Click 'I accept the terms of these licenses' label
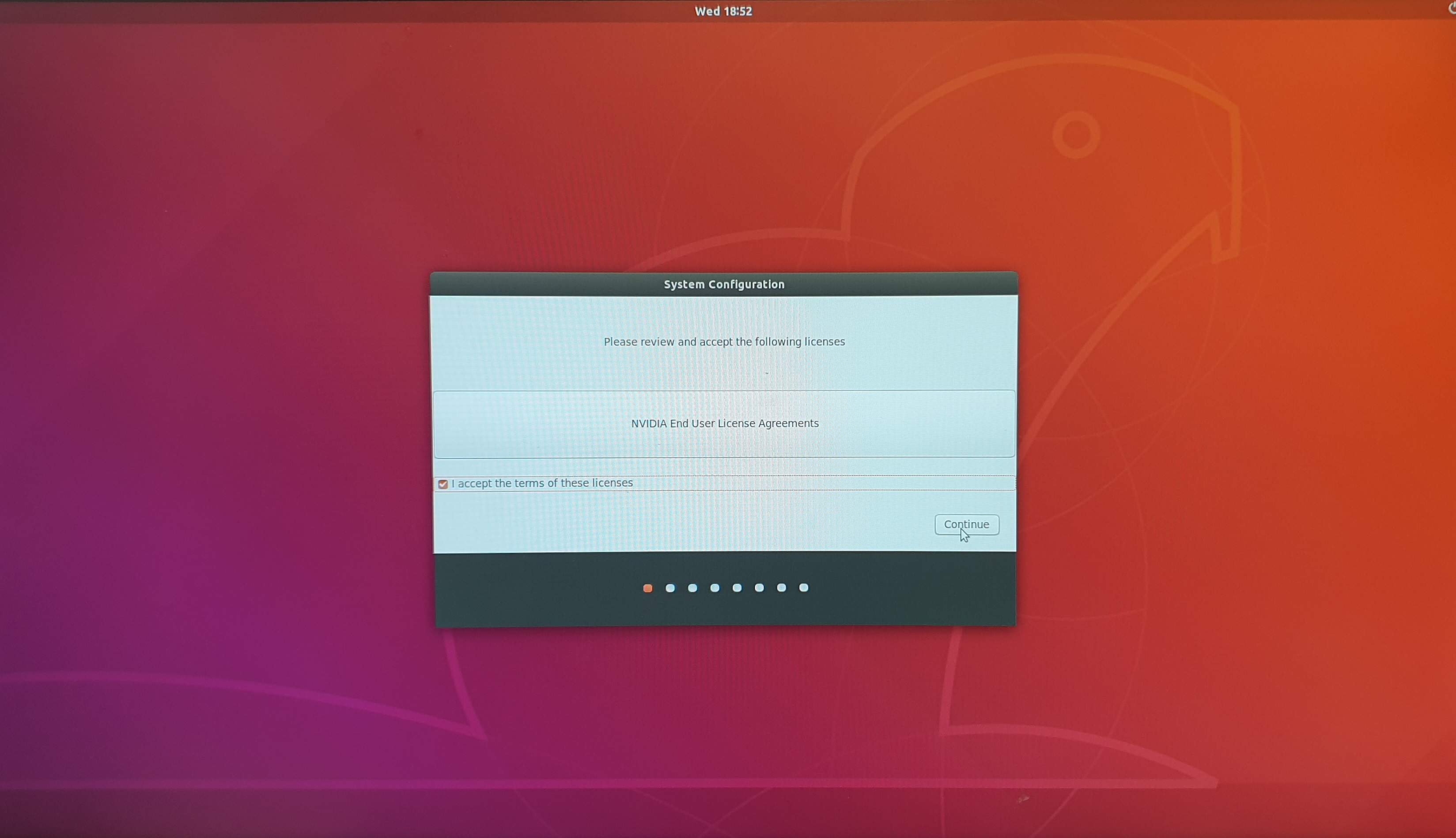1456x838 pixels. point(542,483)
